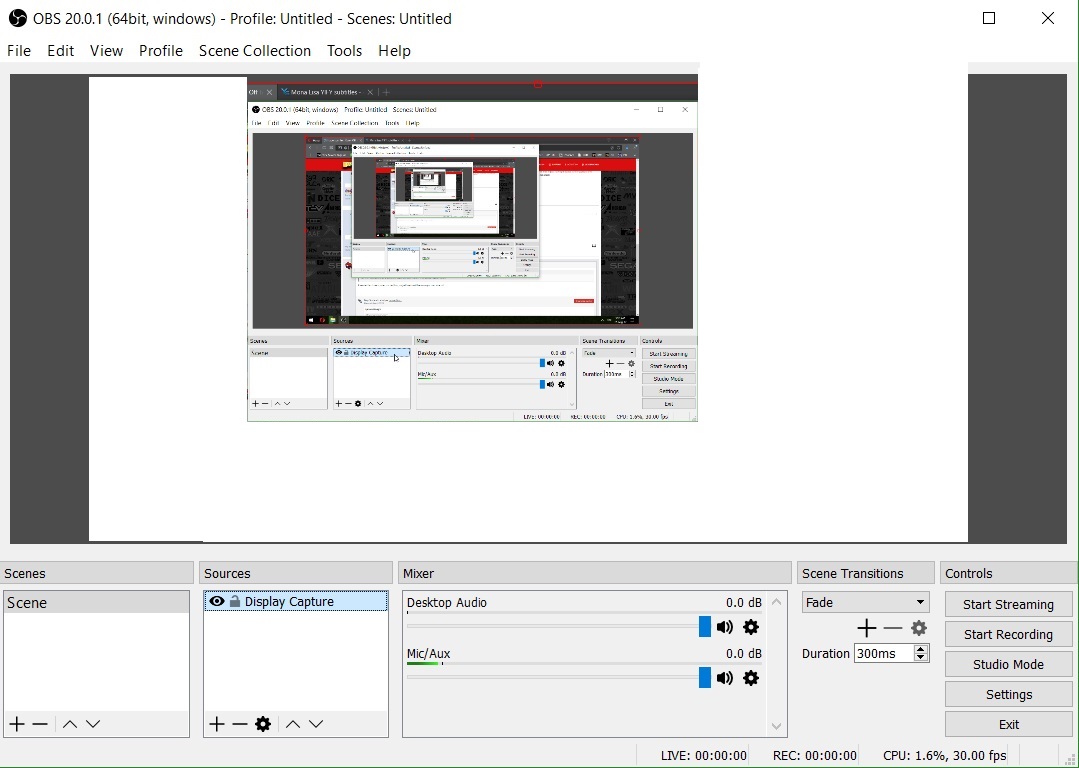Move the selected source up

click(293, 724)
